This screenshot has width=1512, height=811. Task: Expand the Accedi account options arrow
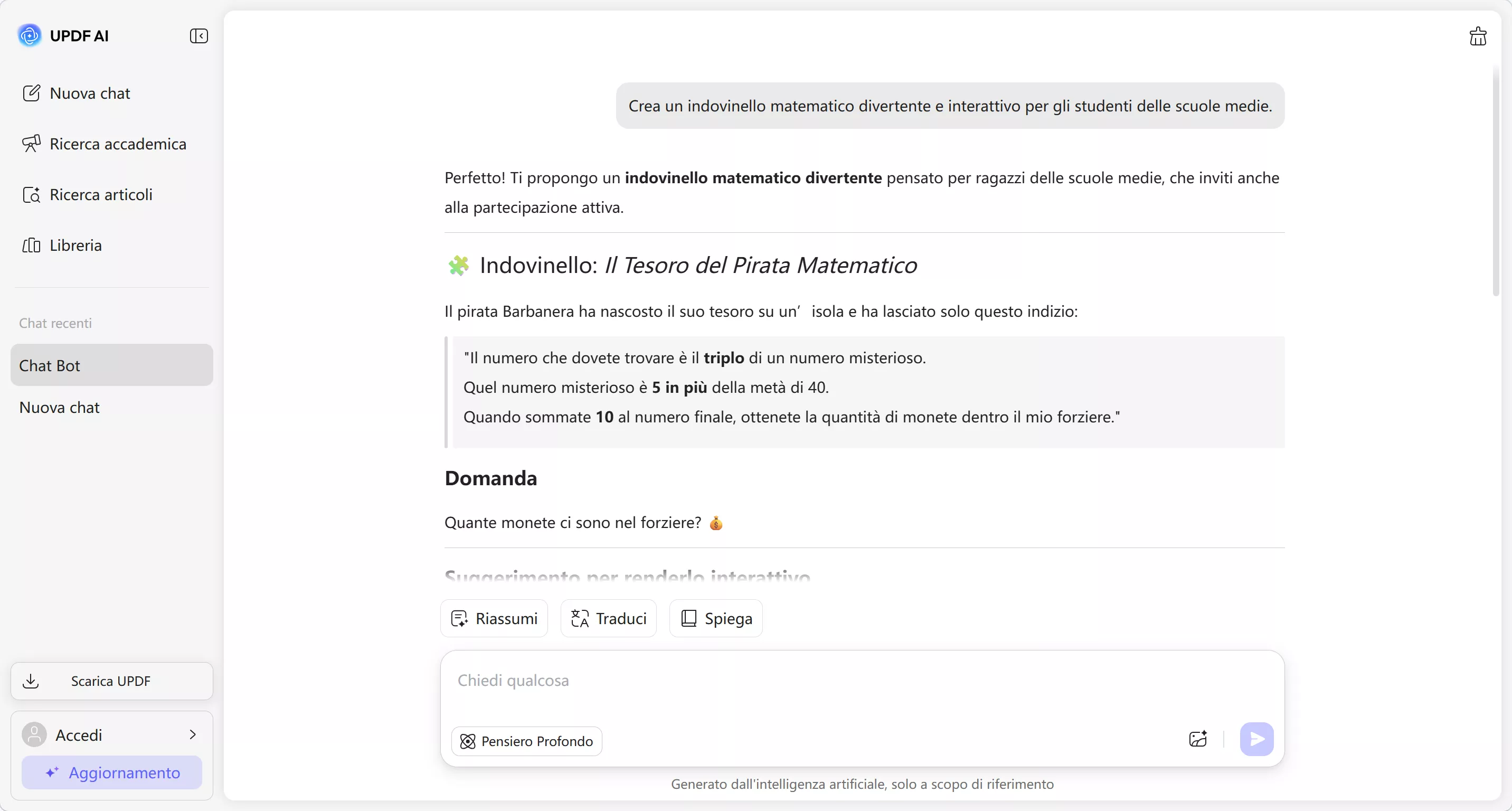click(x=194, y=734)
